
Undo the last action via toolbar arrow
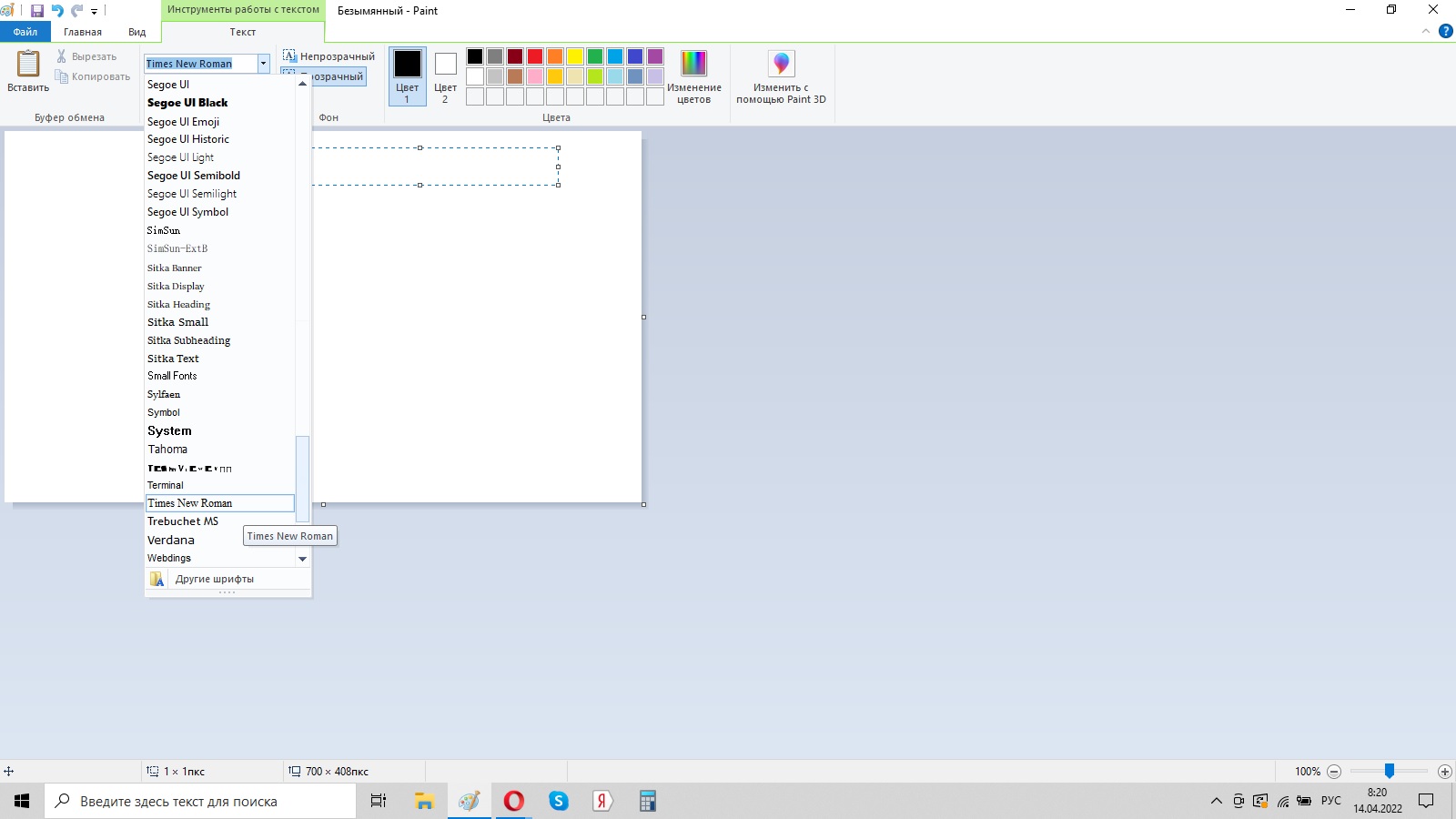57,11
